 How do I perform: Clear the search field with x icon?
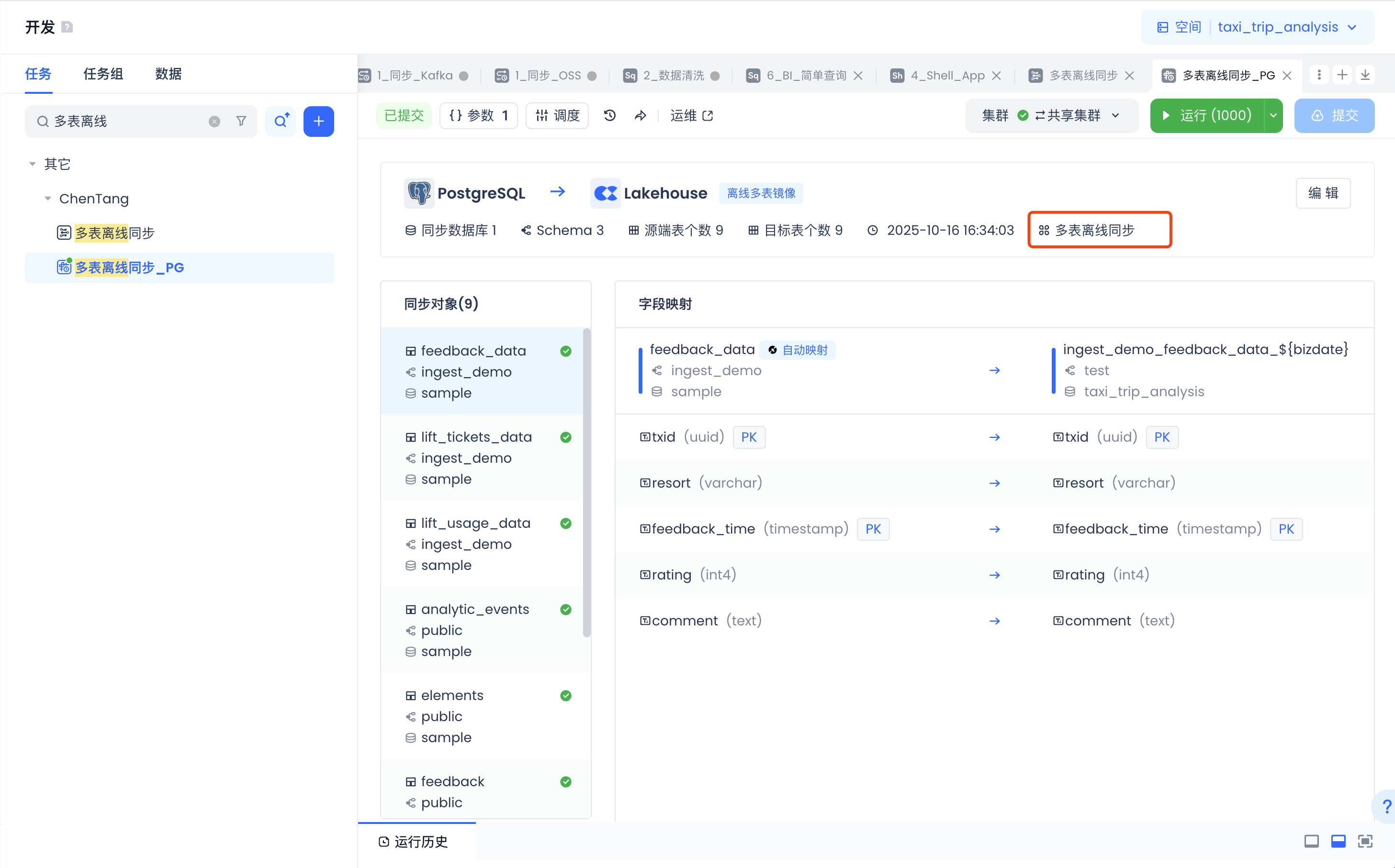tap(214, 121)
